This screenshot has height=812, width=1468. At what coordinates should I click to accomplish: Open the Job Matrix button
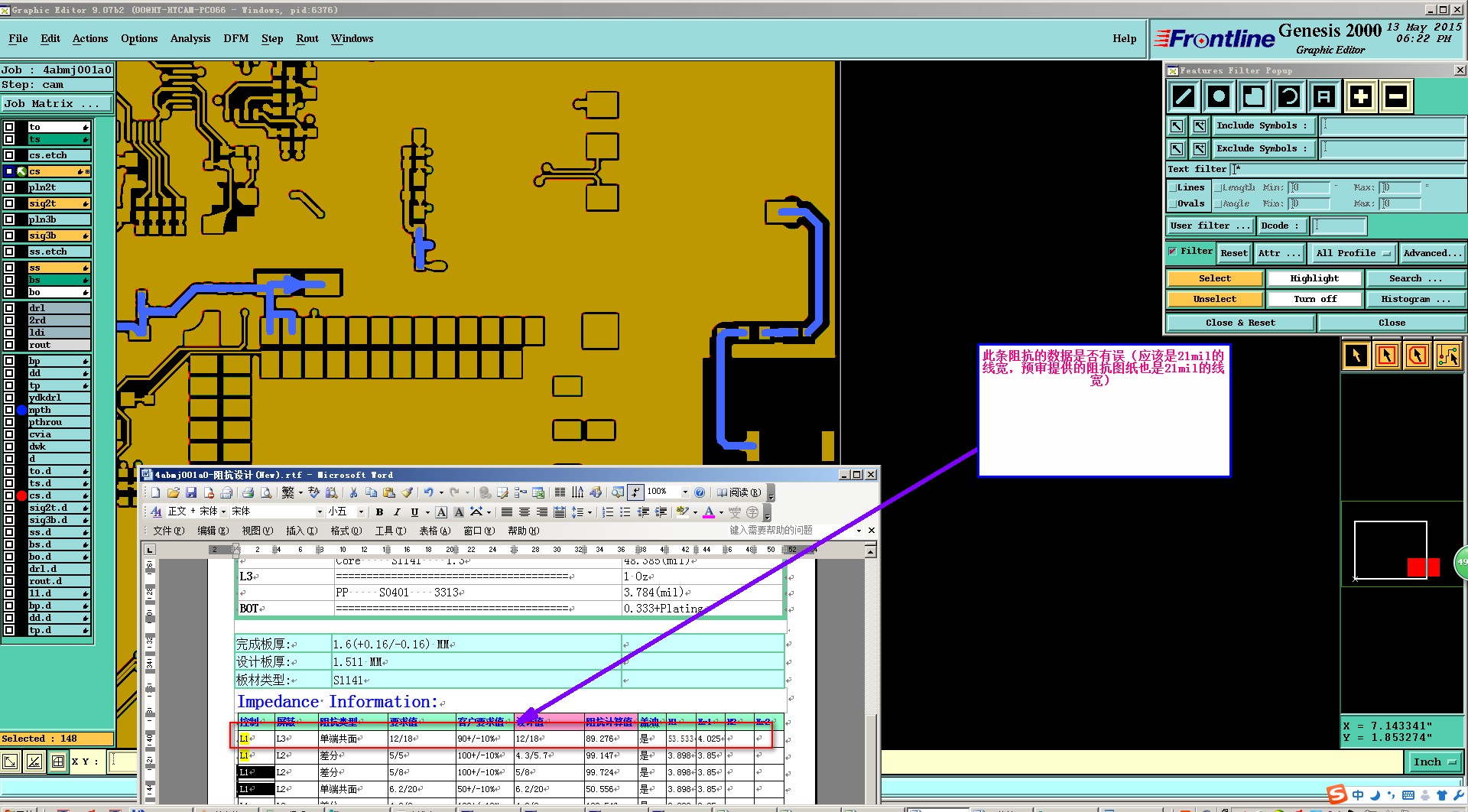57,104
